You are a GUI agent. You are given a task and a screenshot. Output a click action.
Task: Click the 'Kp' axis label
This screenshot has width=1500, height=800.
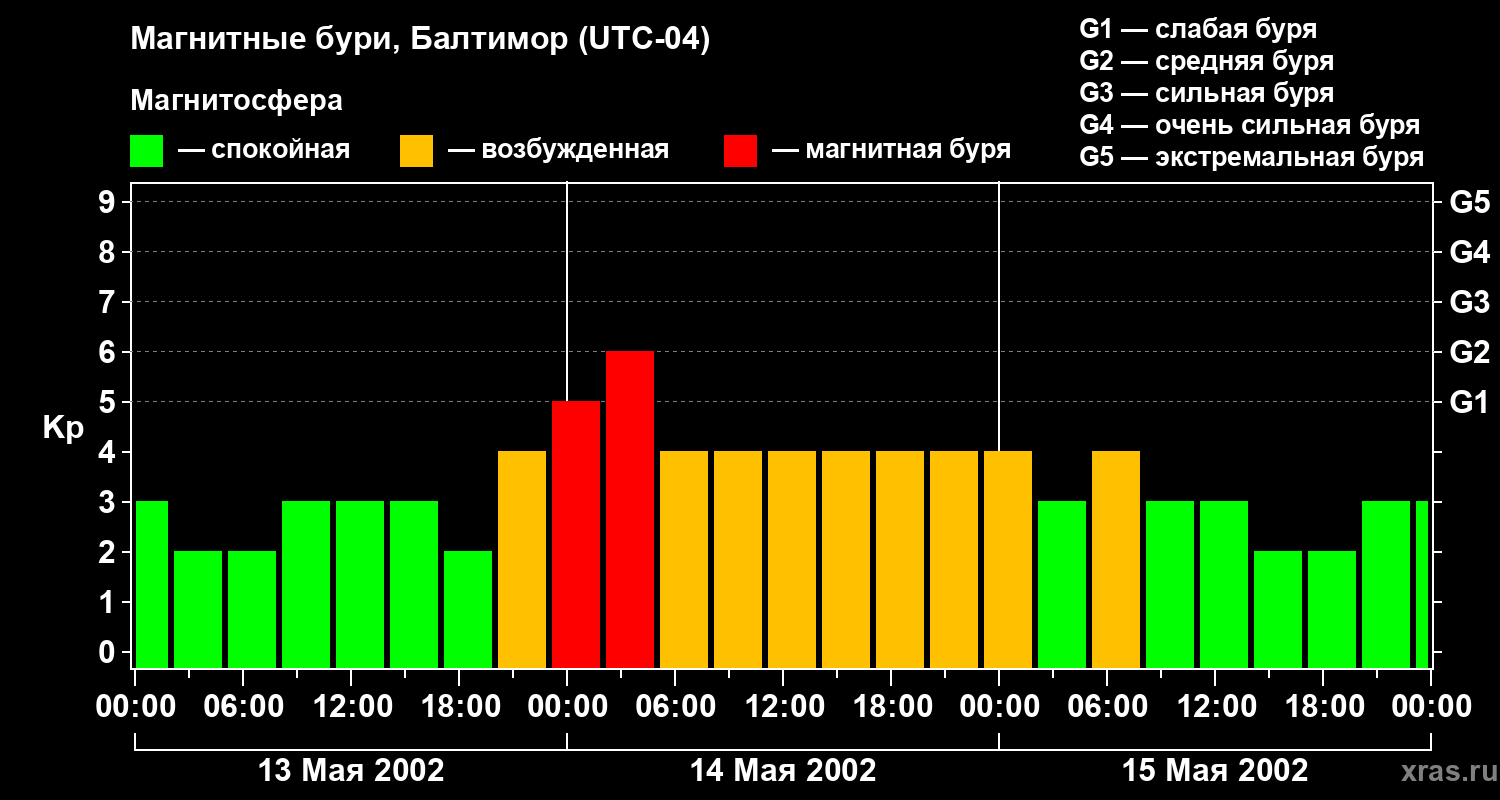coord(63,427)
